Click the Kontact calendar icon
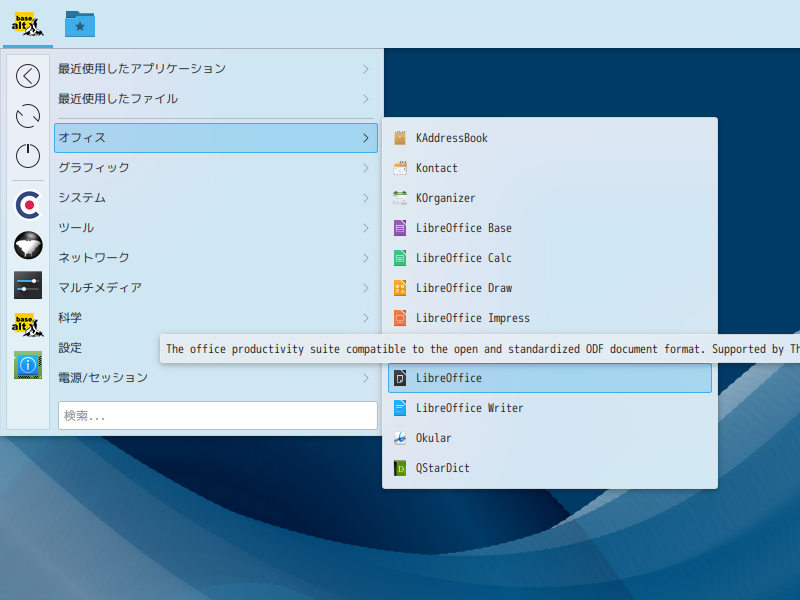 [x=400, y=168]
